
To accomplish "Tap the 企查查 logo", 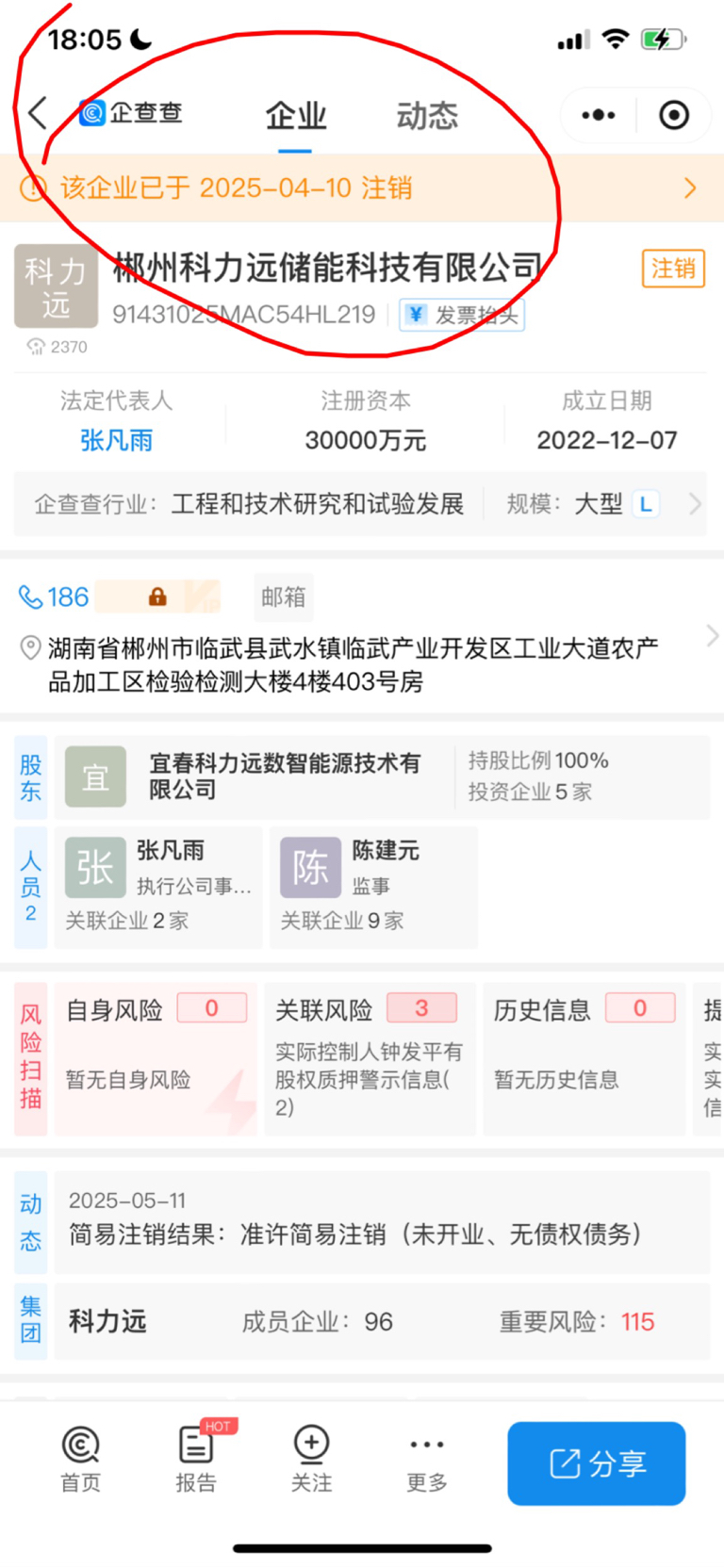I will [131, 113].
